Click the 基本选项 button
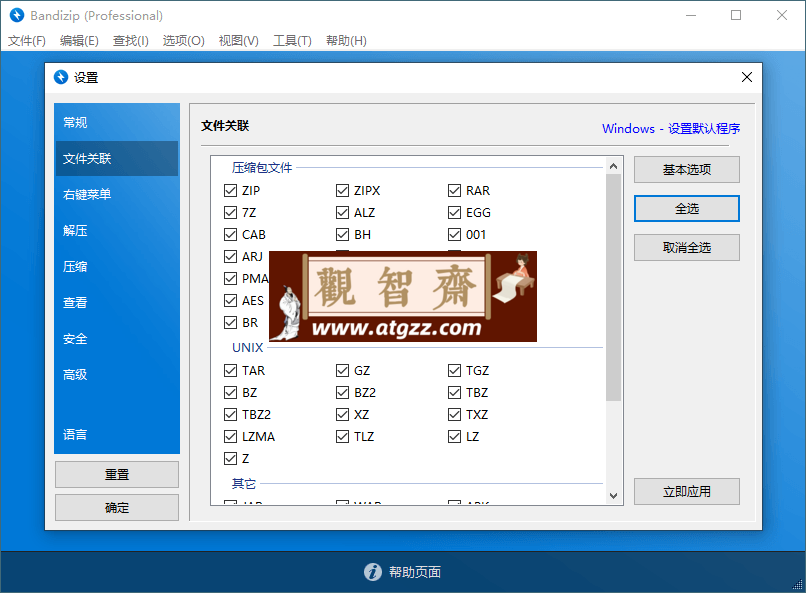The width and height of the screenshot is (806, 593). click(x=686, y=170)
